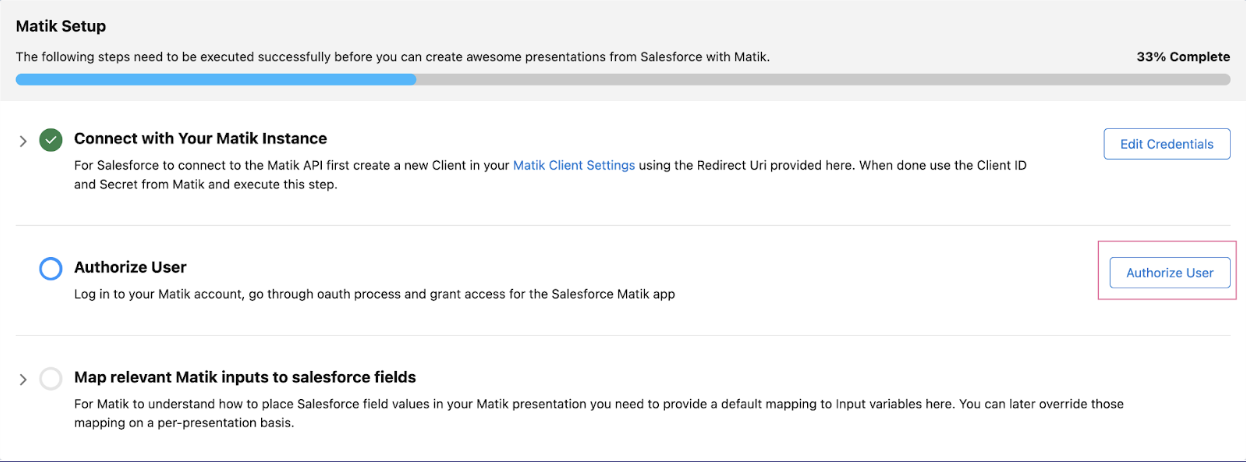Open the Matik Client Settings link
The image size is (1246, 462).
pos(573,165)
